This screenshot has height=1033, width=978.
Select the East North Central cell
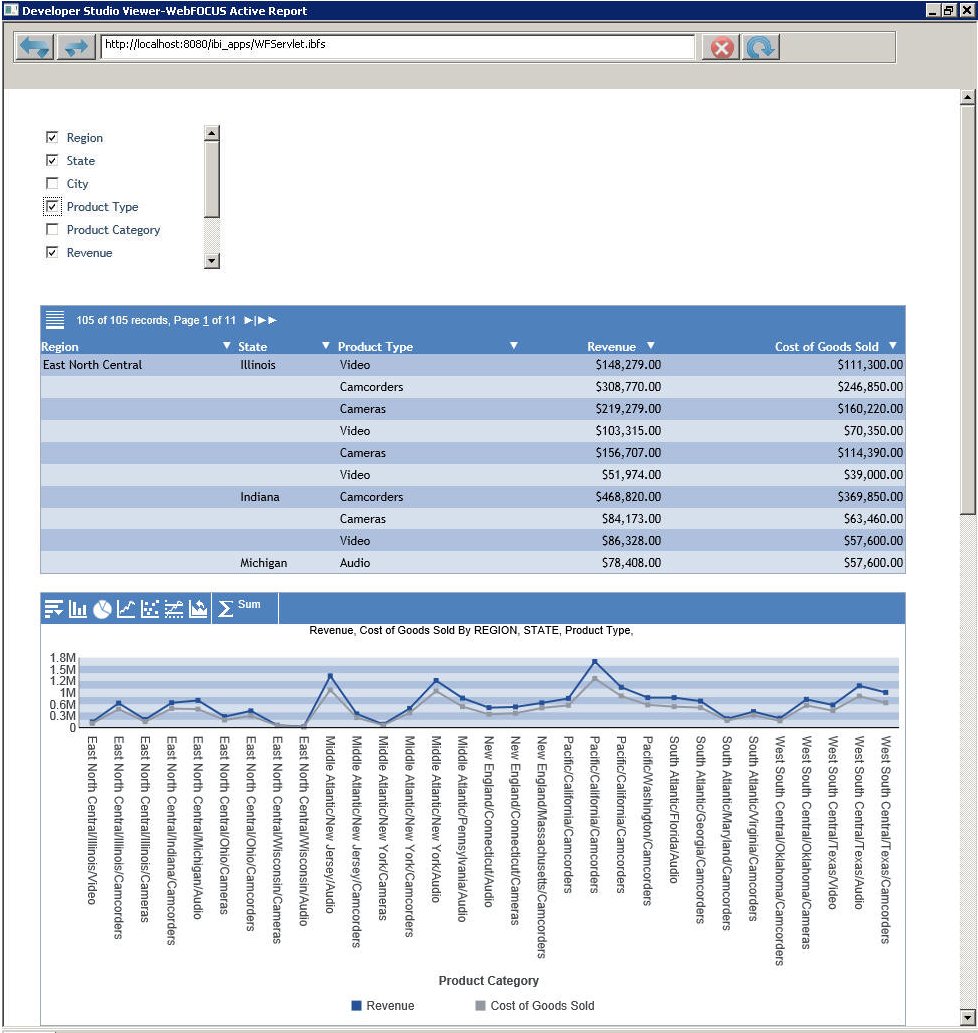(x=92, y=365)
